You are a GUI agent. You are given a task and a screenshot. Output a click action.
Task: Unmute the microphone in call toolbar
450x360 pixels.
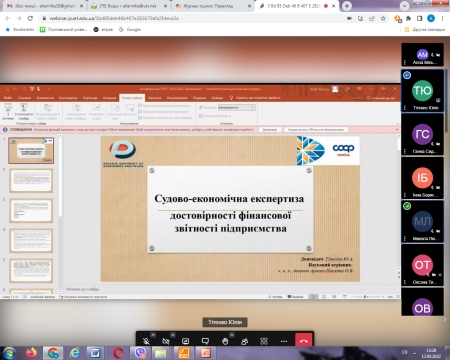(146, 341)
